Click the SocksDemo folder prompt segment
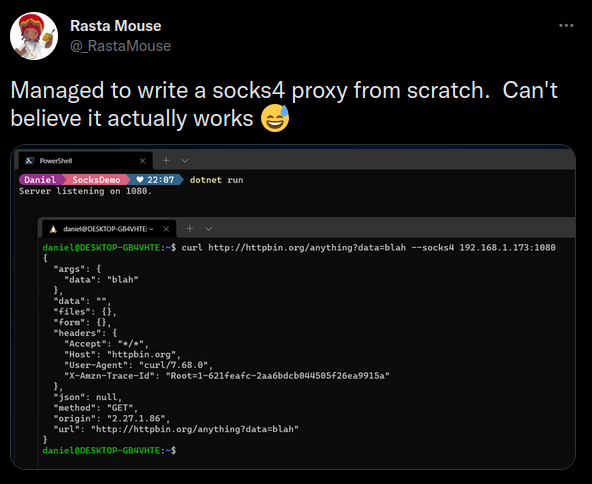The width and height of the screenshot is (592, 484). [96, 180]
